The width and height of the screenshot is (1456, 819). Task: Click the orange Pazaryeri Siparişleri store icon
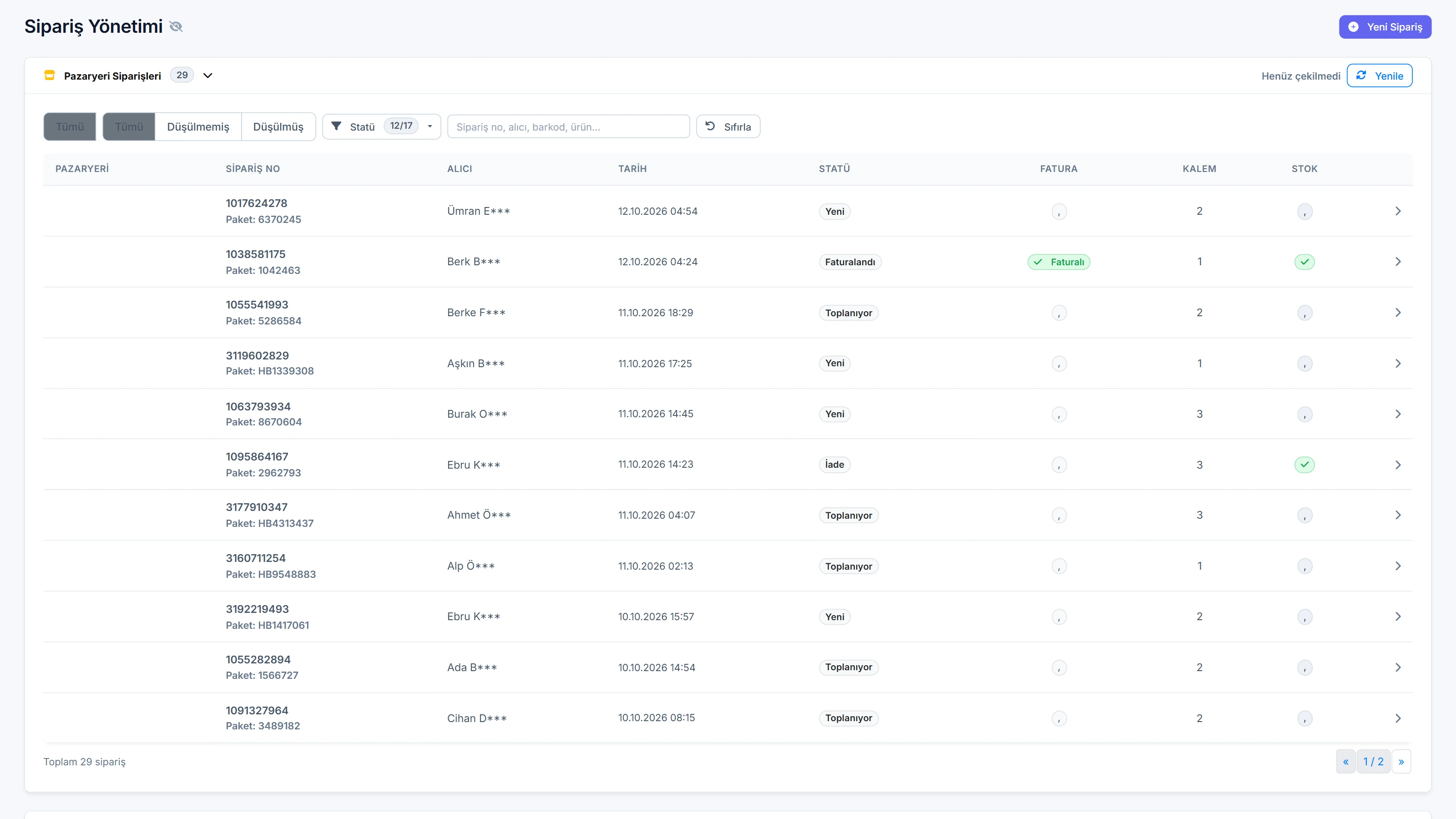click(x=50, y=75)
